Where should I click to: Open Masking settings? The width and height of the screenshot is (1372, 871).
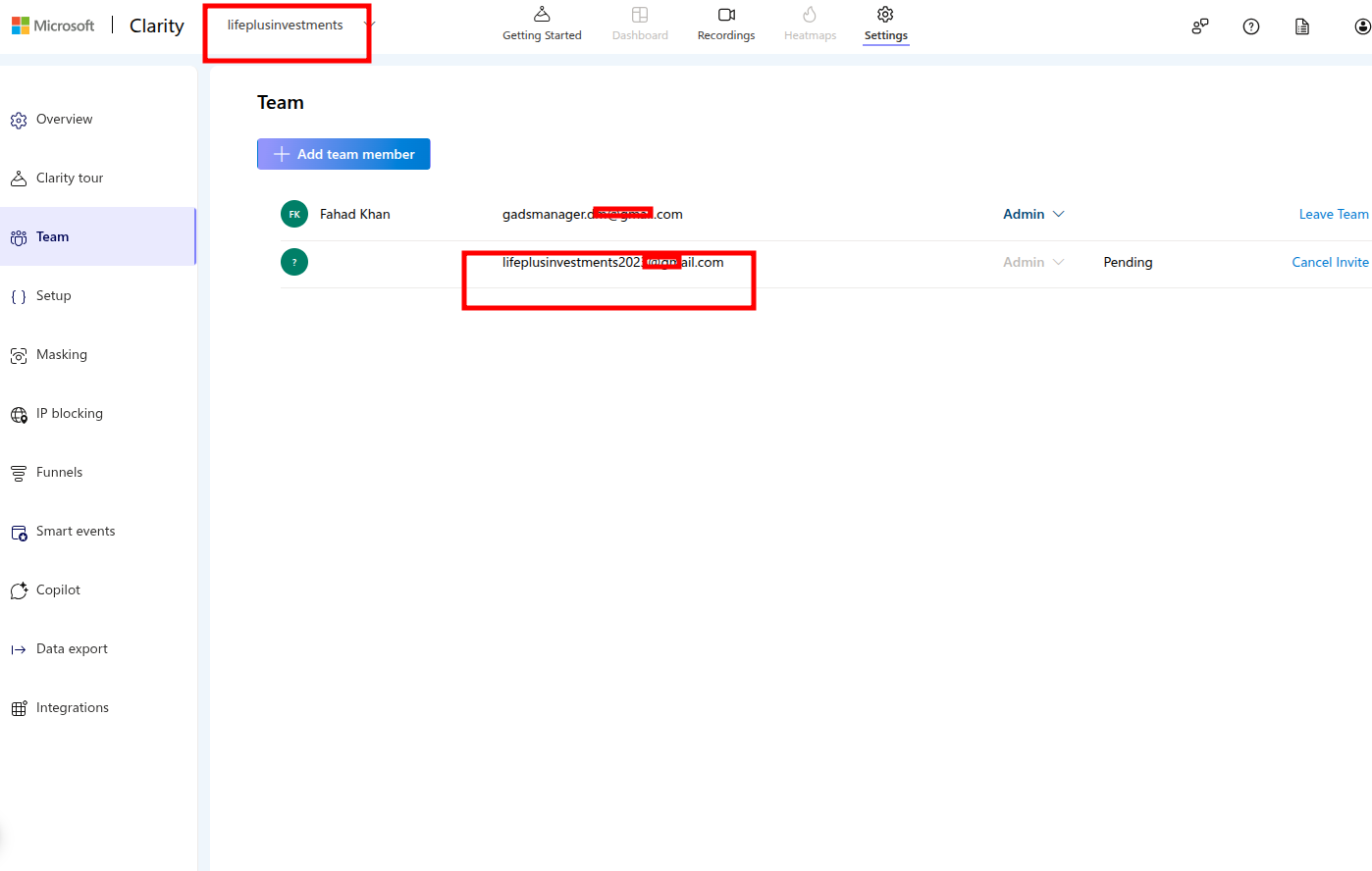(98, 354)
